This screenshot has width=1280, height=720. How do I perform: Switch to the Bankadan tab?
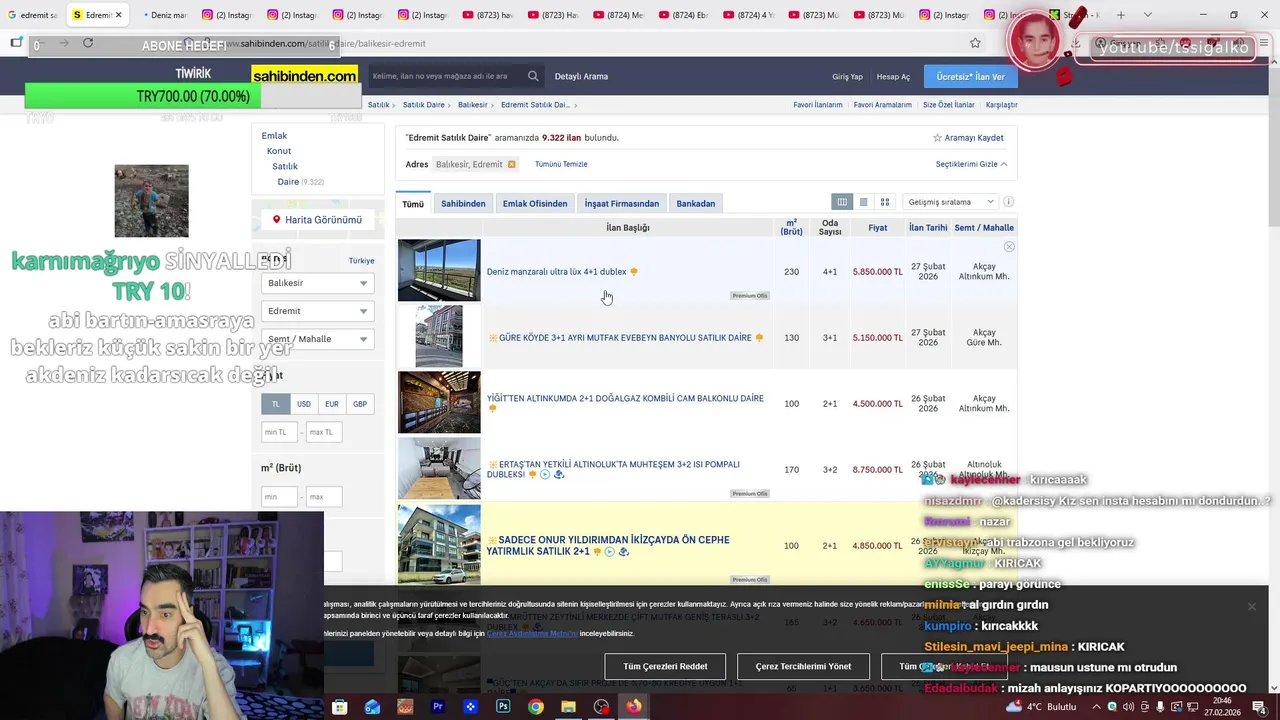(696, 203)
